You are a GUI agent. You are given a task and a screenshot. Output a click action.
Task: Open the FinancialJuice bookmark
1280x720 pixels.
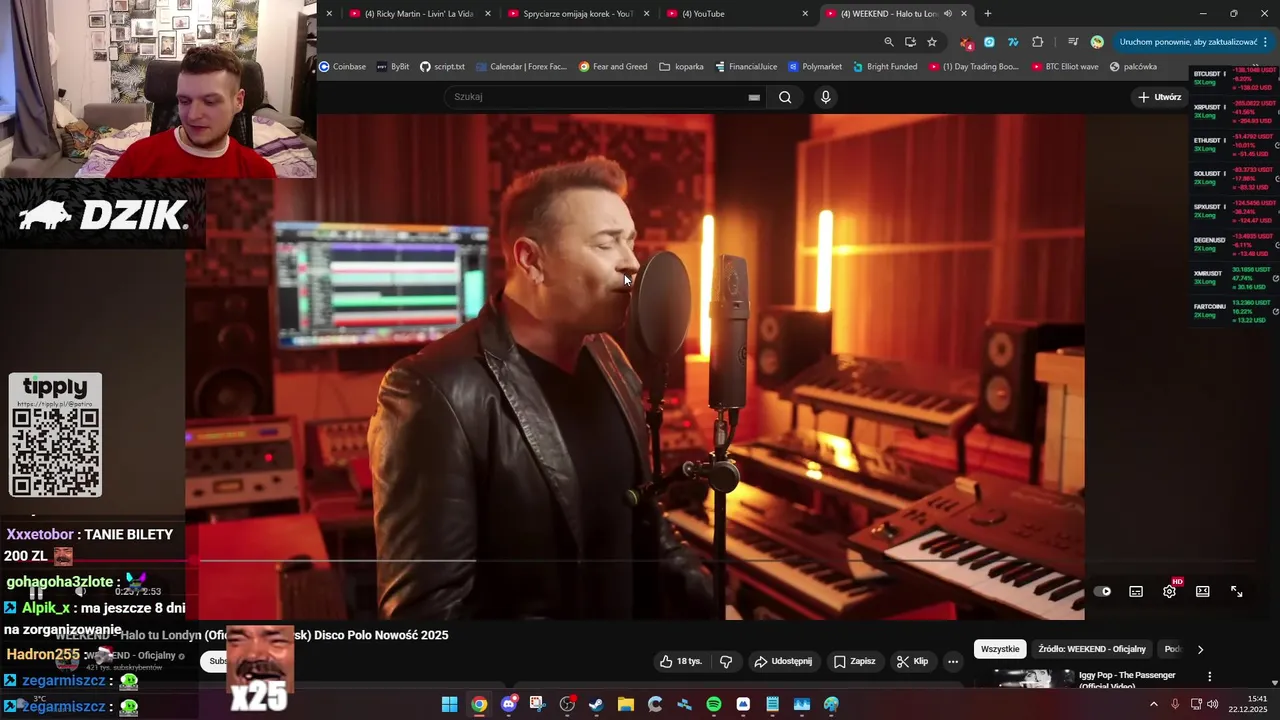point(746,67)
